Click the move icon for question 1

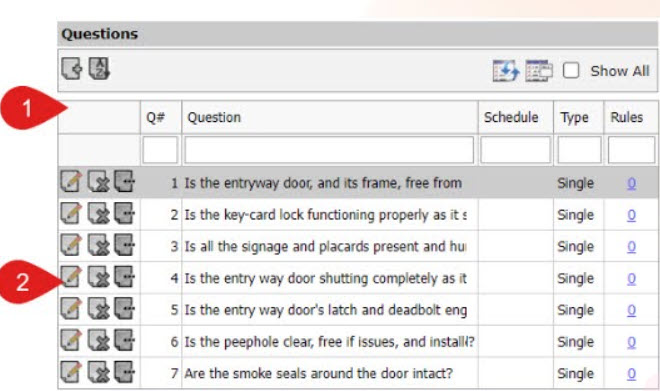pos(125,182)
